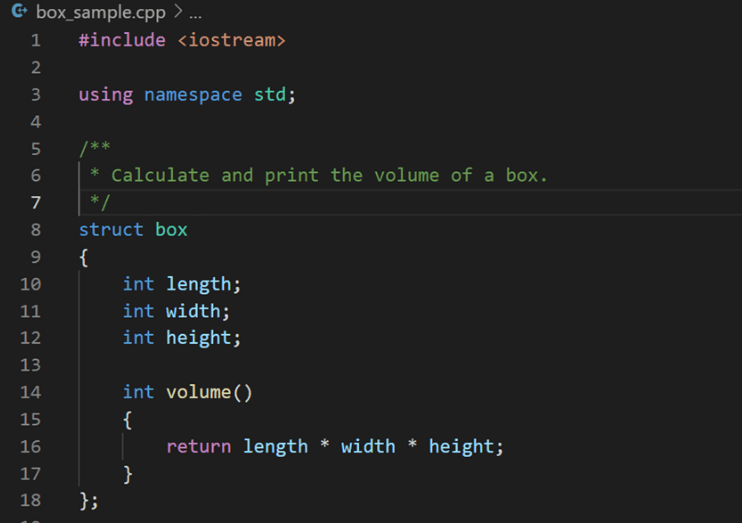Click the 'width' member on line 11

point(193,311)
